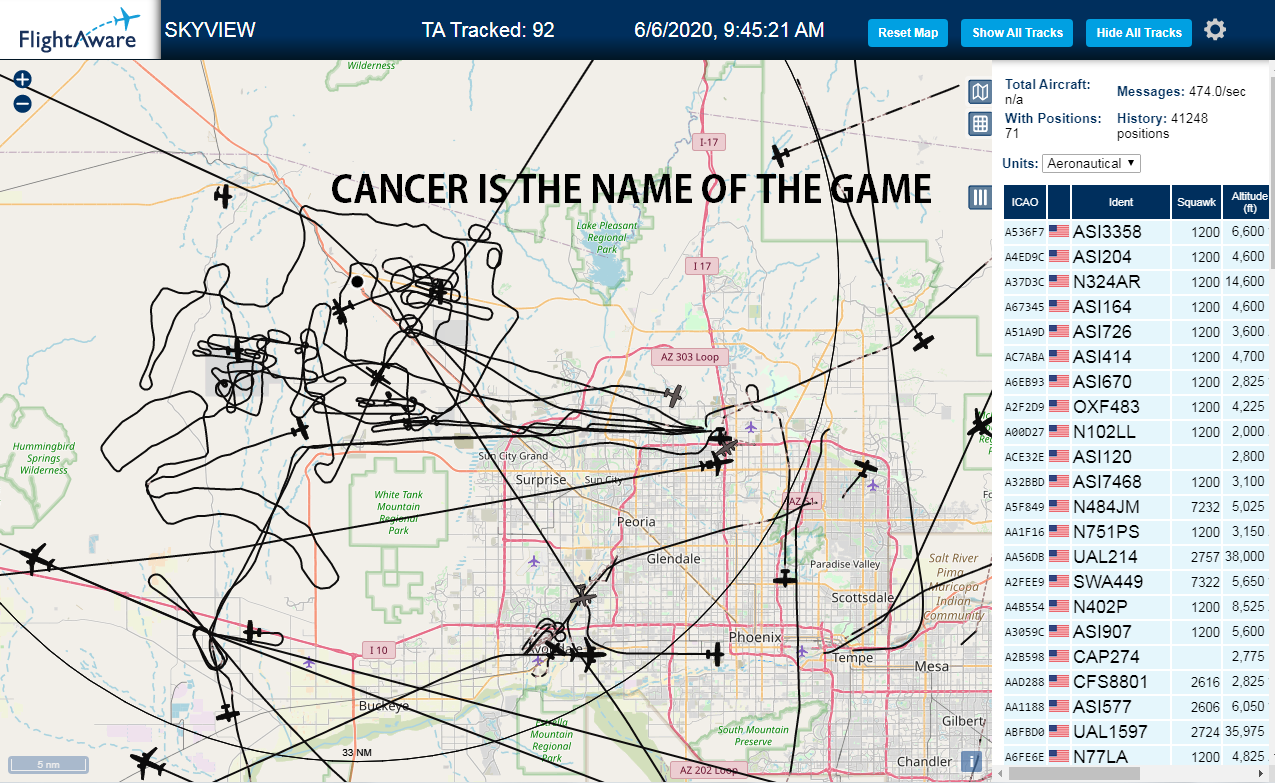
Task: Select the N77LA aircraft row
Action: [1139, 757]
